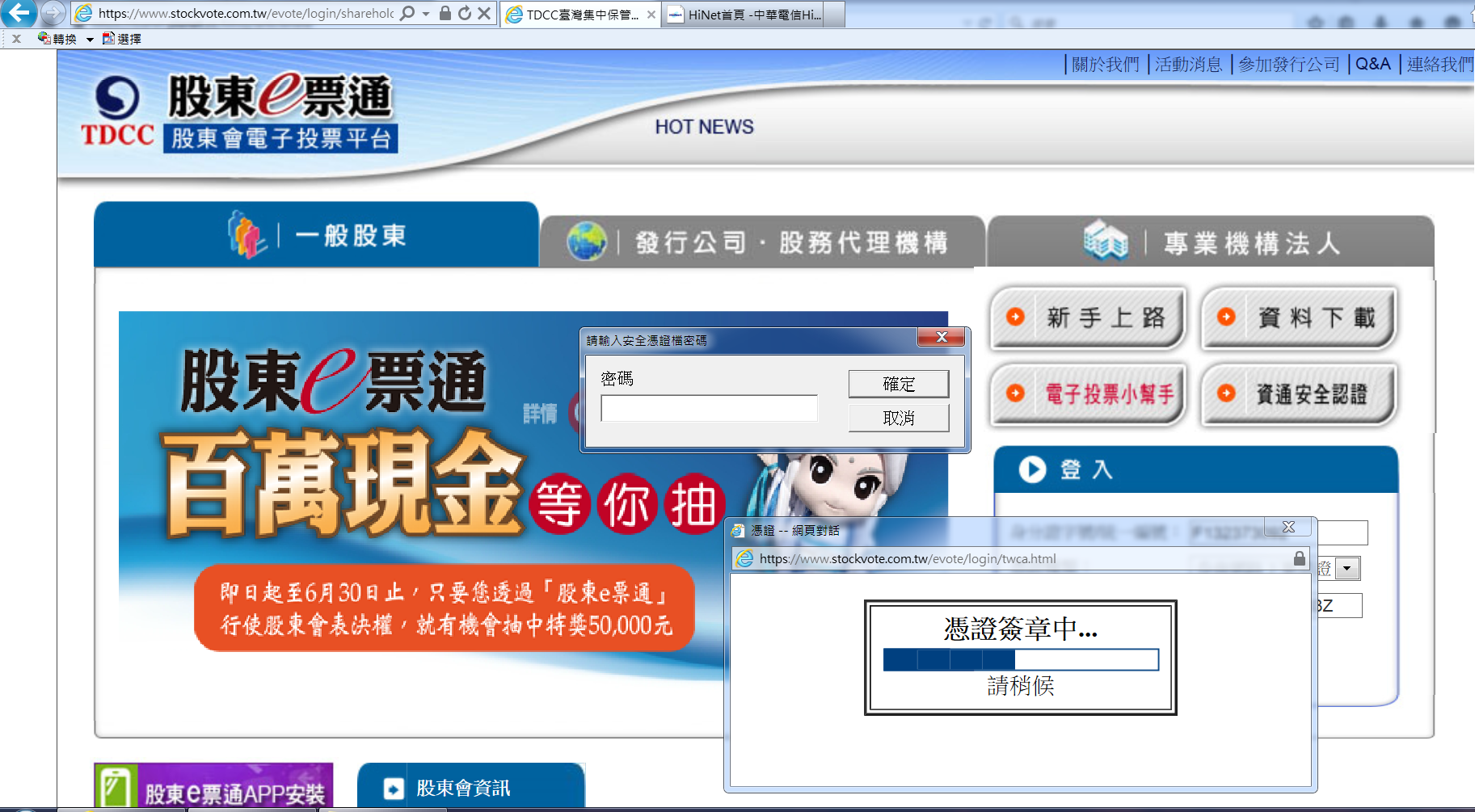1475x812 pixels.
Task: Click the orange arrow icon beside 電子投票小幫手
Action: [x=1015, y=393]
